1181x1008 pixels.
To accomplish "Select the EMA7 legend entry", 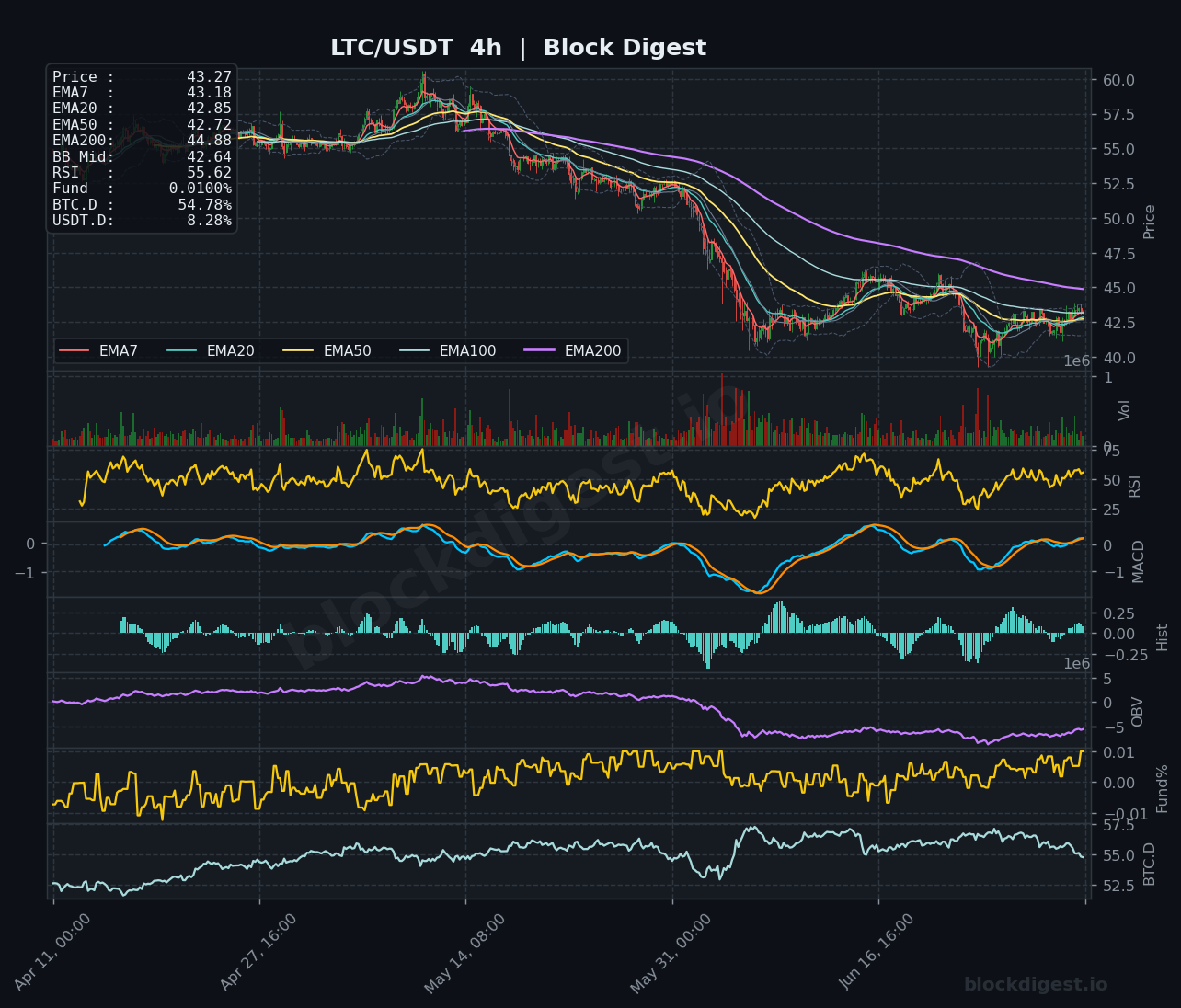I will (98, 350).
